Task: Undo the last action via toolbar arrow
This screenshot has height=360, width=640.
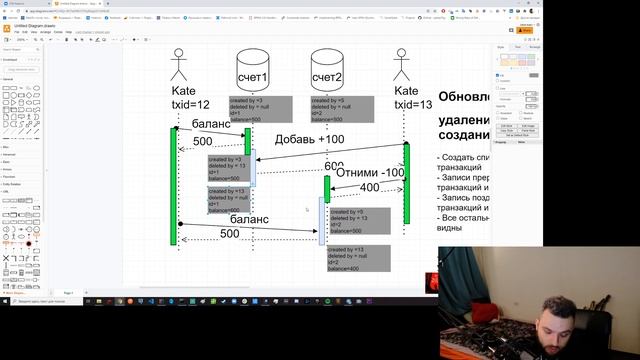Action: (x=51, y=40)
